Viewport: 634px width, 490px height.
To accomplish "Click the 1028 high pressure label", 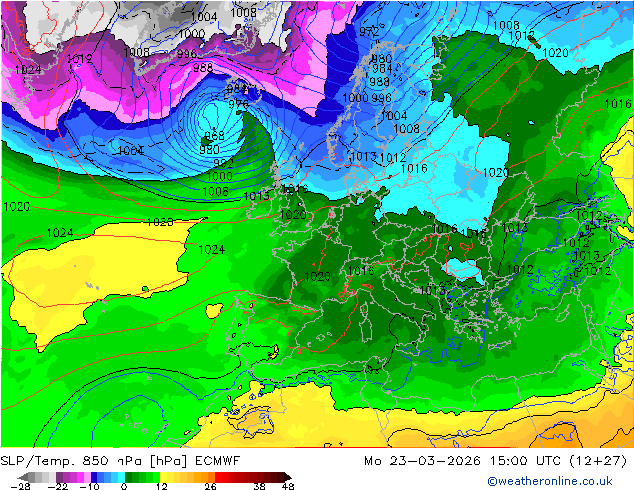I will [160, 222].
